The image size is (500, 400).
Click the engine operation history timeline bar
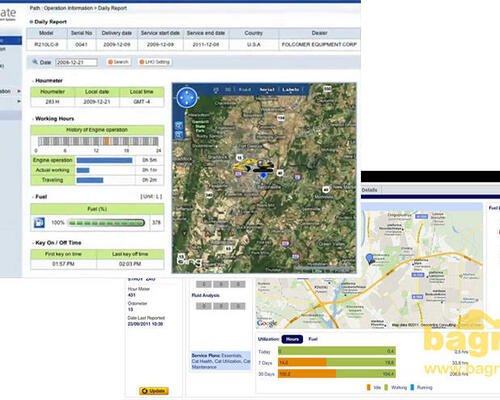coord(98,141)
